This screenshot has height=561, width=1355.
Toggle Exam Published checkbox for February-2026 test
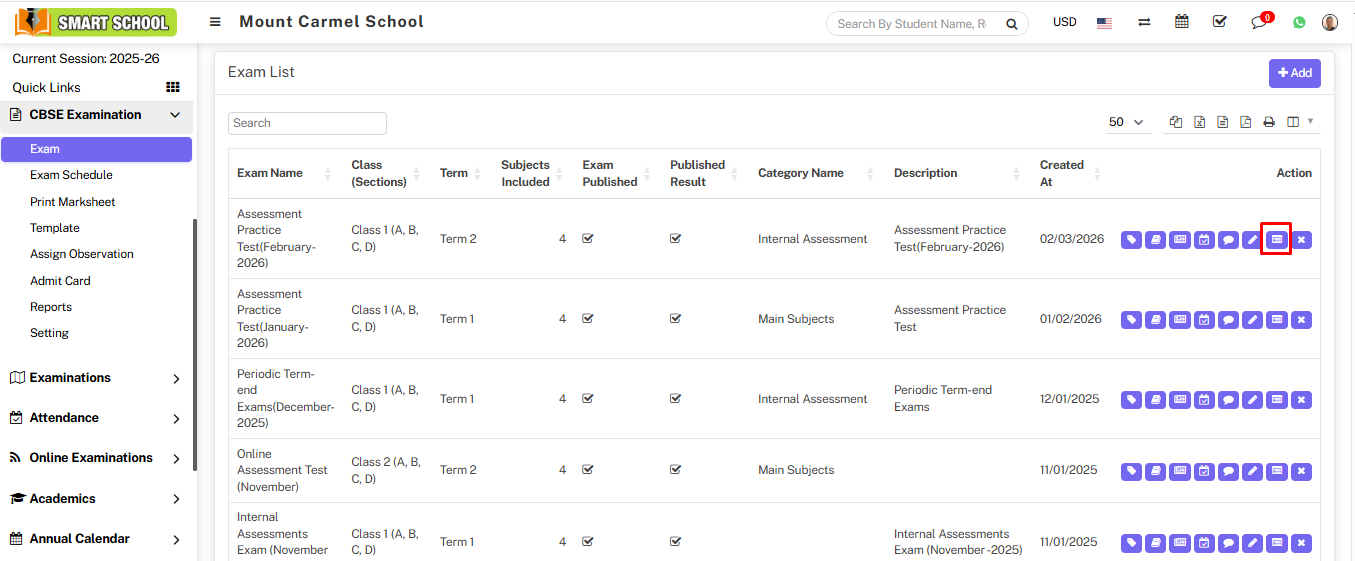tap(588, 239)
